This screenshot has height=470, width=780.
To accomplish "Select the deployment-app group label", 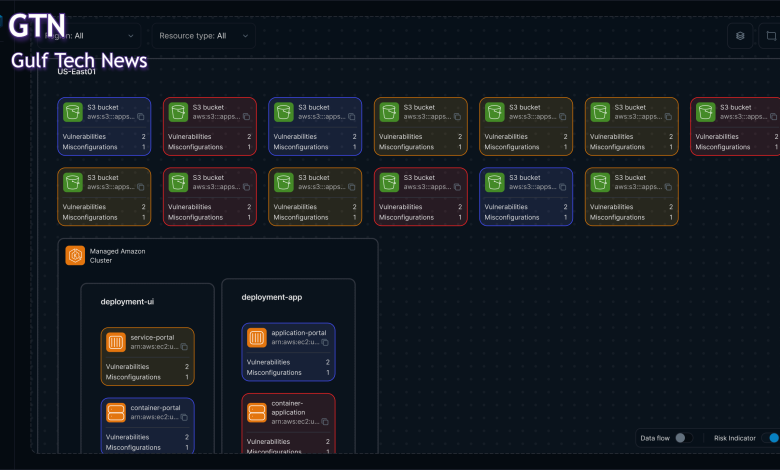I will (x=271, y=297).
